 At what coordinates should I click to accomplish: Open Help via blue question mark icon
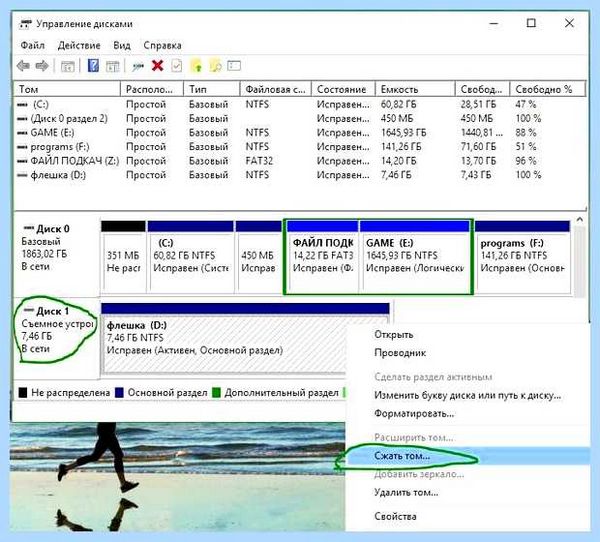(93, 66)
